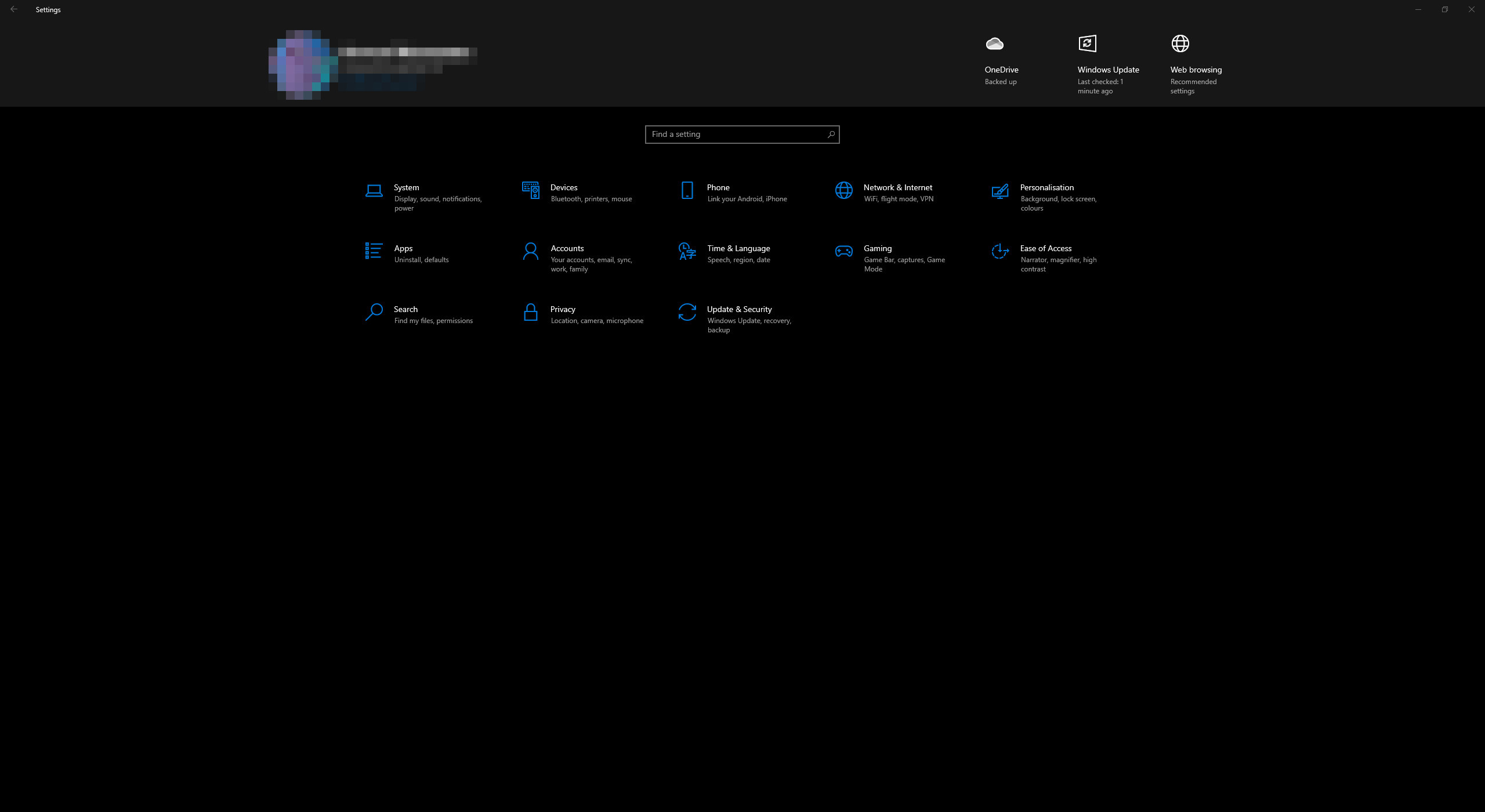
Task: Click the blurred user profile picture
Action: 303,65
